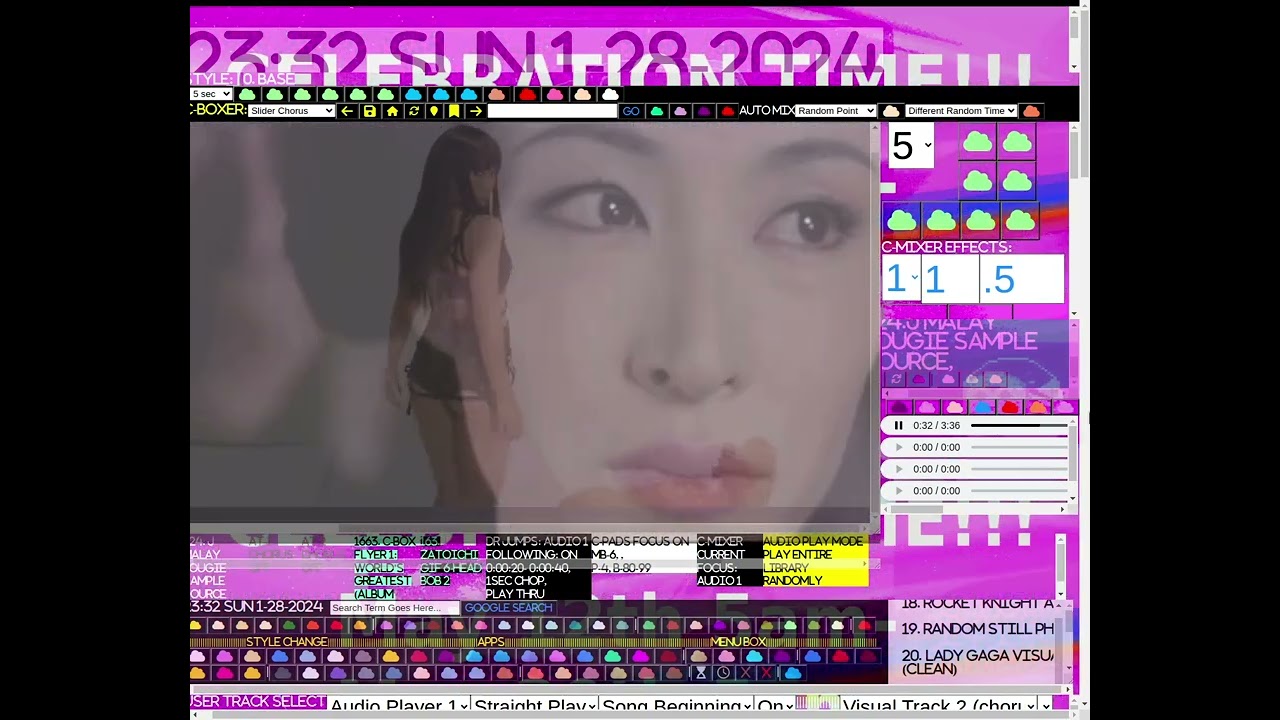Click the Search Term Goes Here field
The image size is (1280, 720).
pyautogui.click(x=394, y=608)
